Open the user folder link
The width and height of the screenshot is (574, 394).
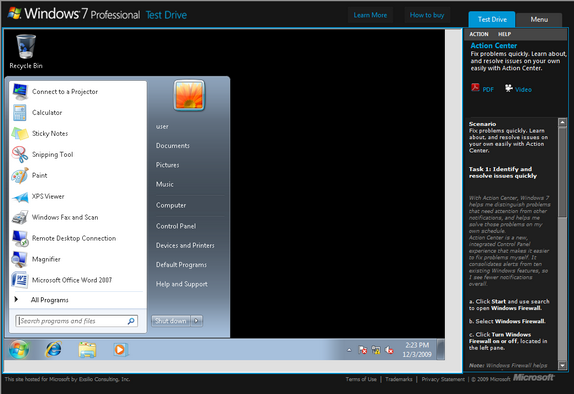(x=162, y=127)
